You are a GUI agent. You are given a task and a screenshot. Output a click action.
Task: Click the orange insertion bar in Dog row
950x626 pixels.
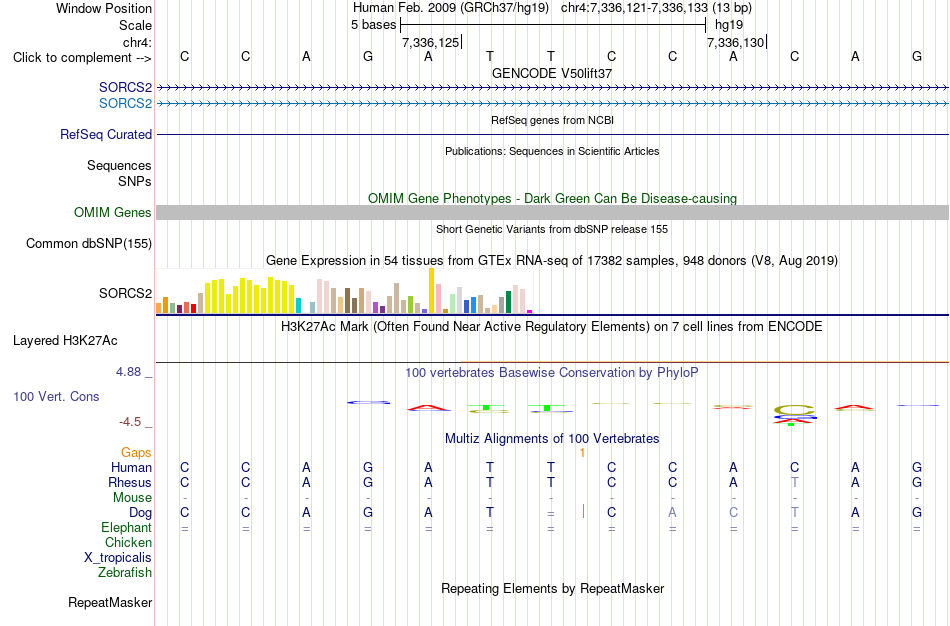[583, 511]
